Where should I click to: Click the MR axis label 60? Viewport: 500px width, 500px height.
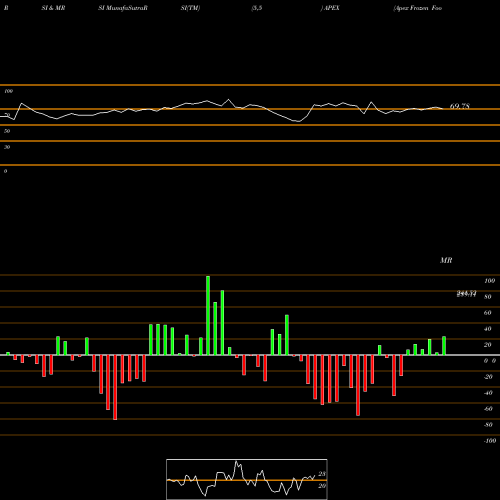pyautogui.click(x=487, y=313)
